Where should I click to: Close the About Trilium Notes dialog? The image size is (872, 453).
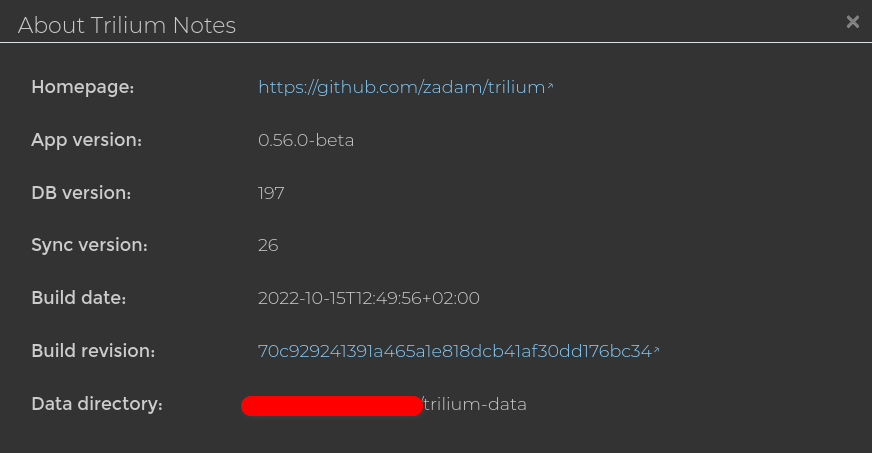(x=853, y=22)
